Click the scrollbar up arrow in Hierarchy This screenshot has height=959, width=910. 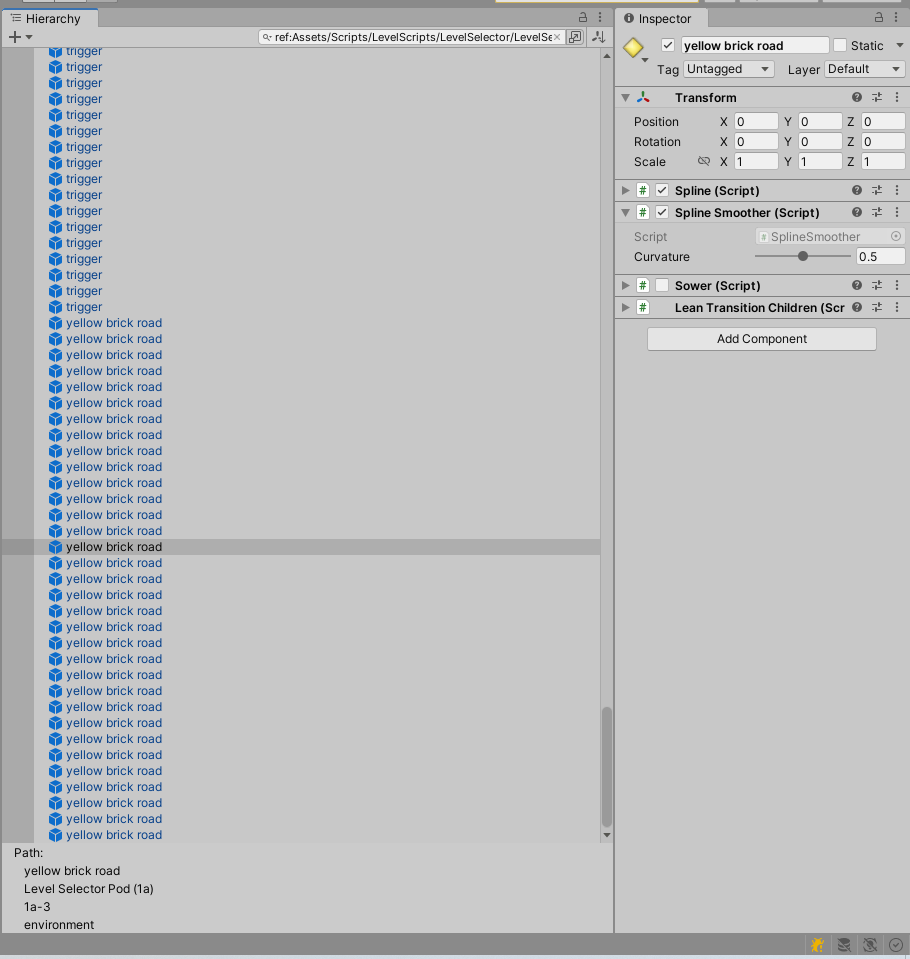pyautogui.click(x=607, y=56)
